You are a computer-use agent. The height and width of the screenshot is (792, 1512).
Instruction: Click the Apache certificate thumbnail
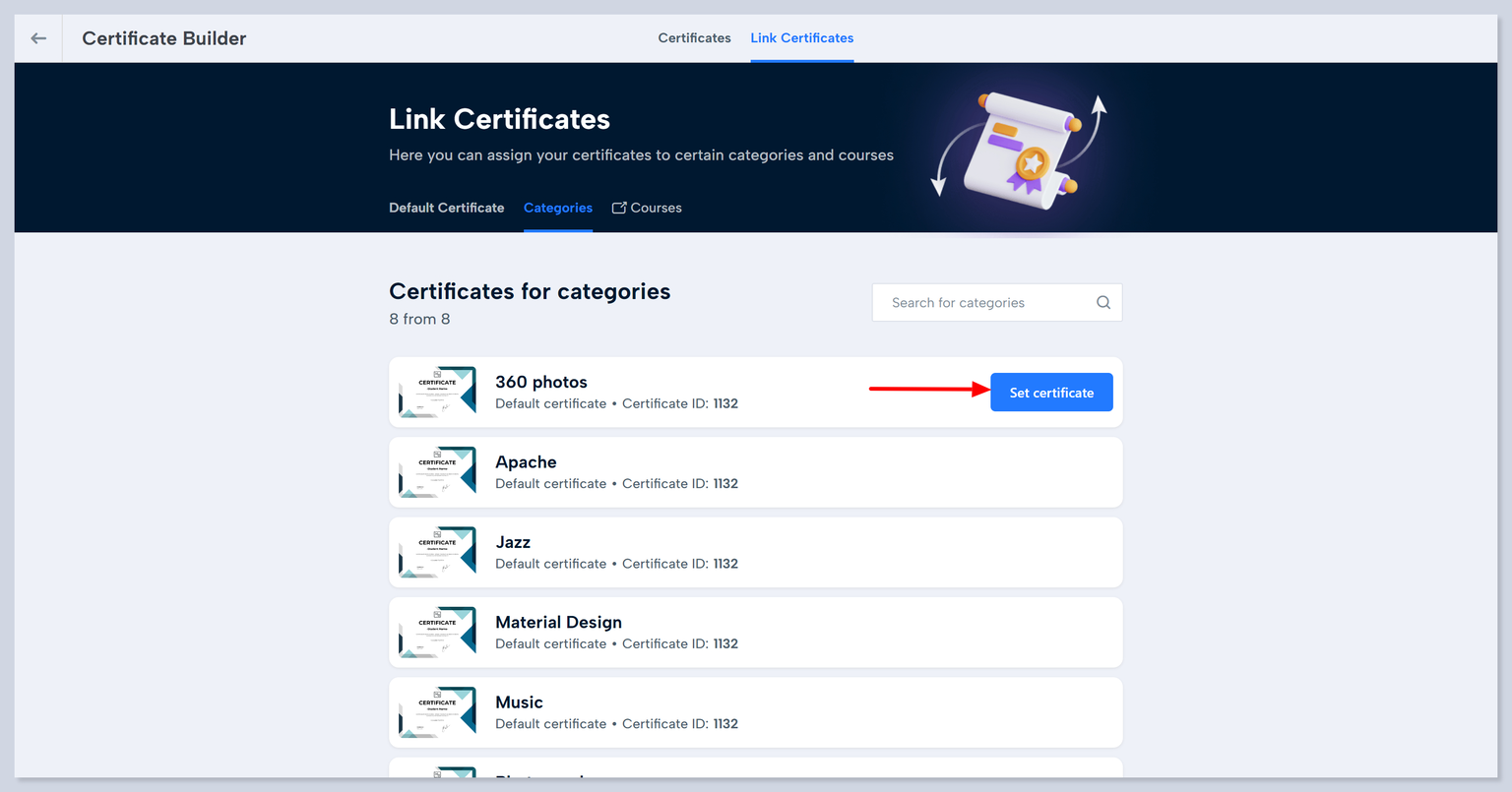coord(437,472)
